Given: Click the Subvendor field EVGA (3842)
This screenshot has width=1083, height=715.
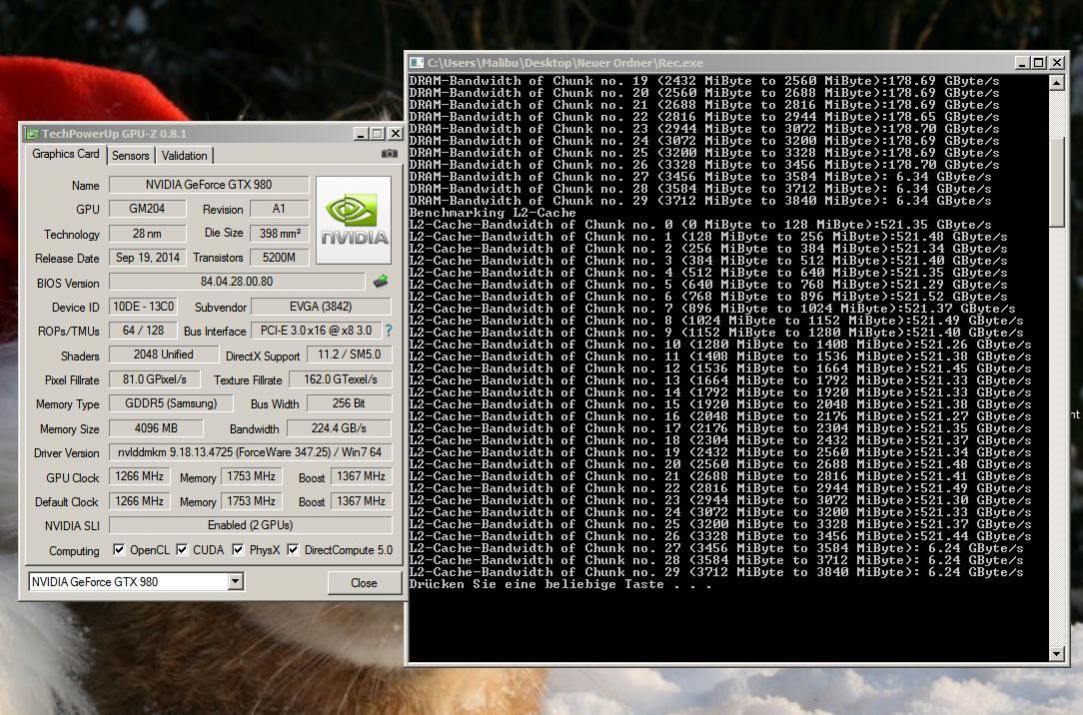Looking at the screenshot, I should (x=320, y=306).
